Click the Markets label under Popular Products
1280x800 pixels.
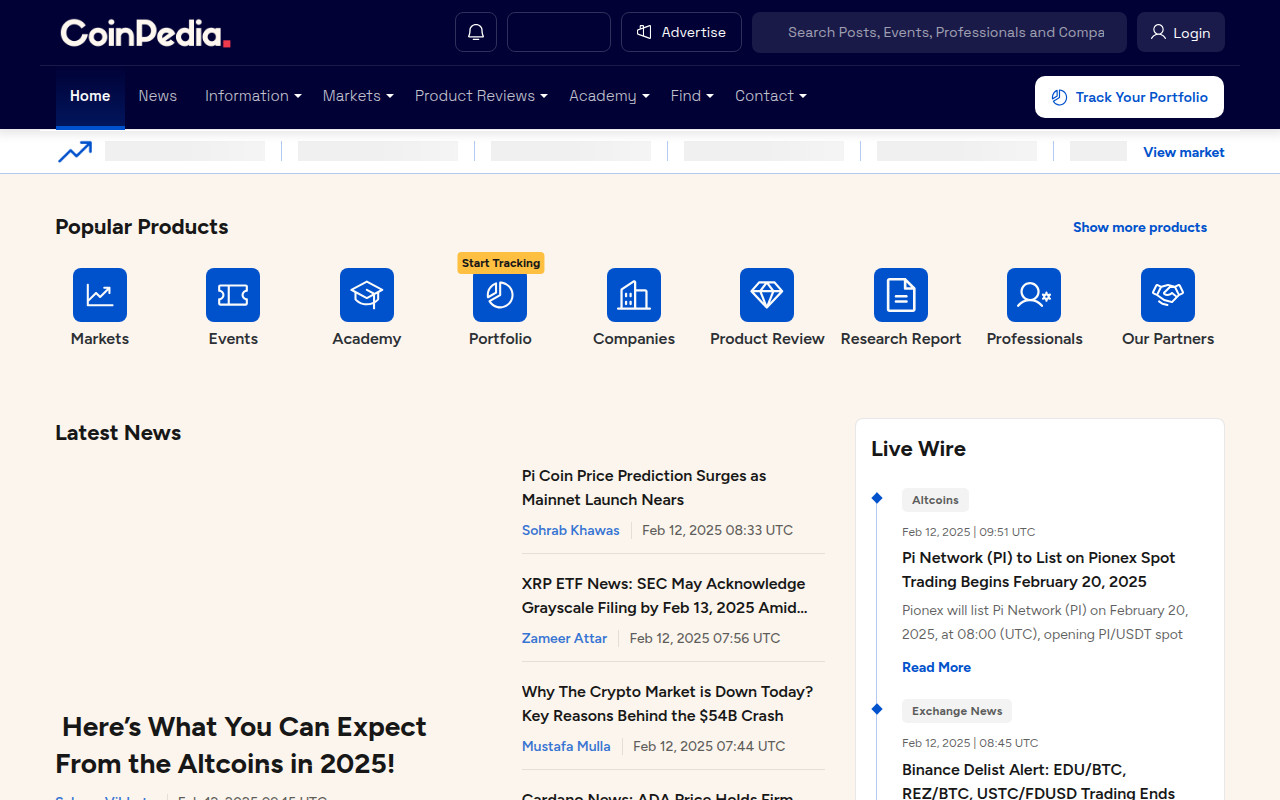100,339
